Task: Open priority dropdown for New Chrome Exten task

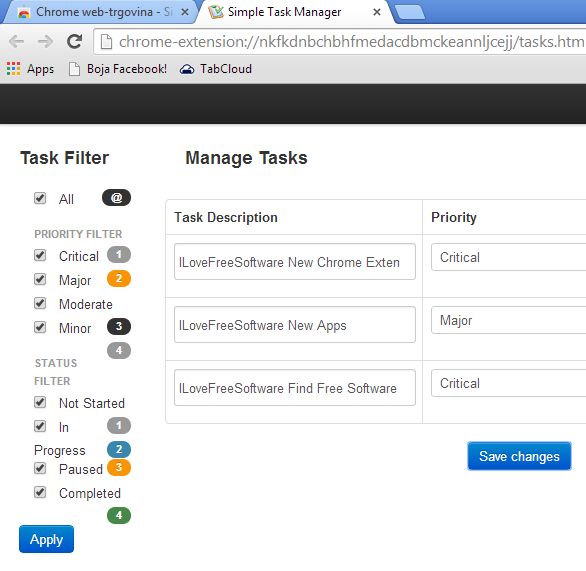Action: (508, 257)
